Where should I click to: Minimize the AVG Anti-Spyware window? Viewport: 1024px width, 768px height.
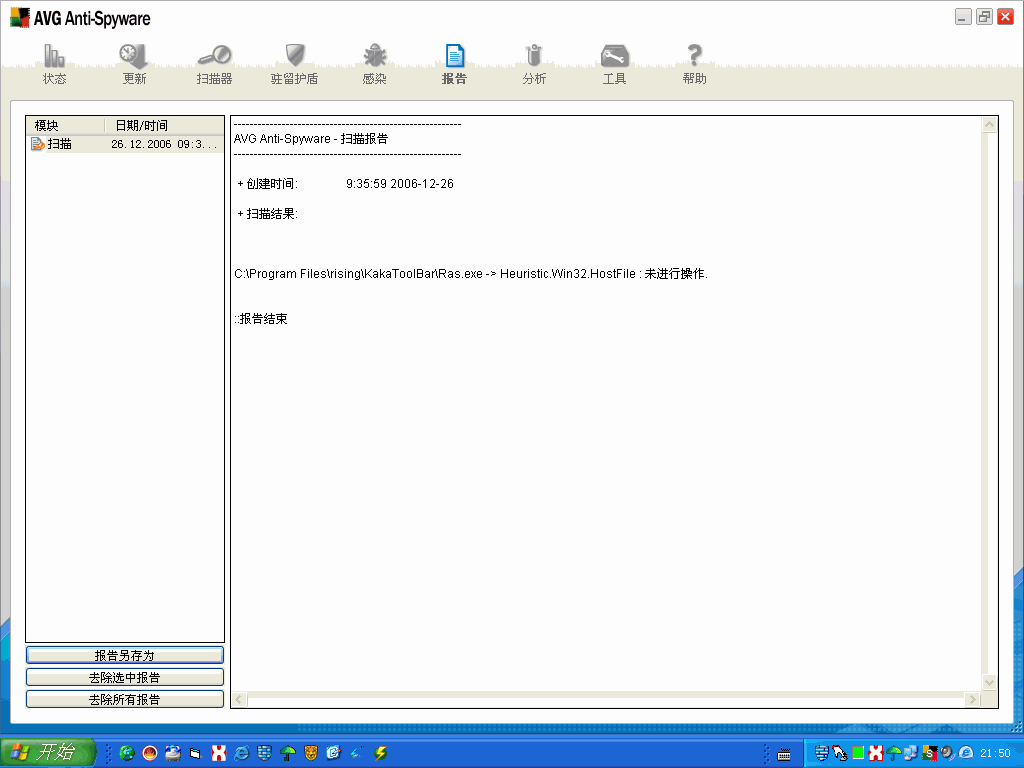pyautogui.click(x=963, y=17)
